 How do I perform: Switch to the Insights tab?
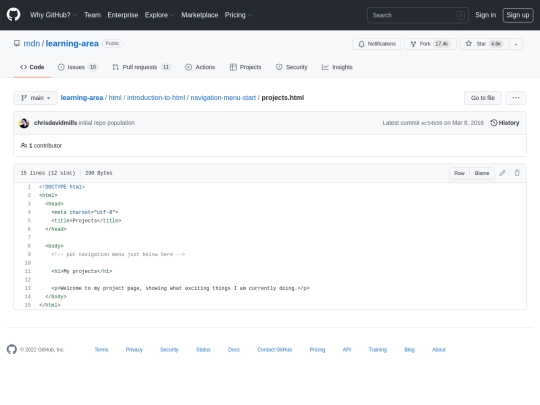click(337, 67)
